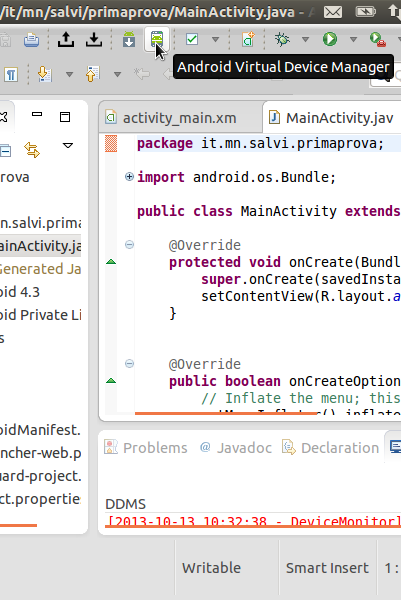Expand the folded import statements
This screenshot has height=600, width=401.
point(129,176)
